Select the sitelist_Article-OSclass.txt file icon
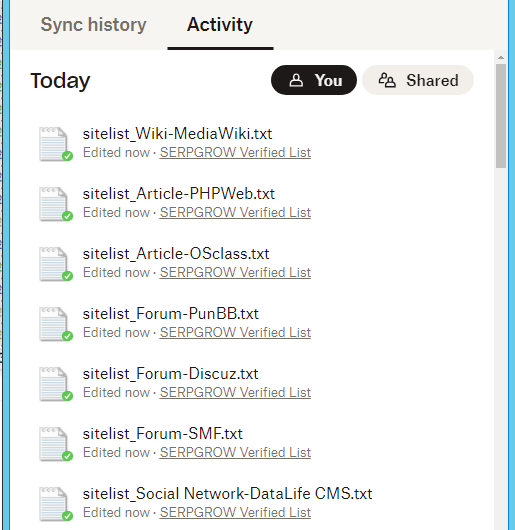 point(53,264)
